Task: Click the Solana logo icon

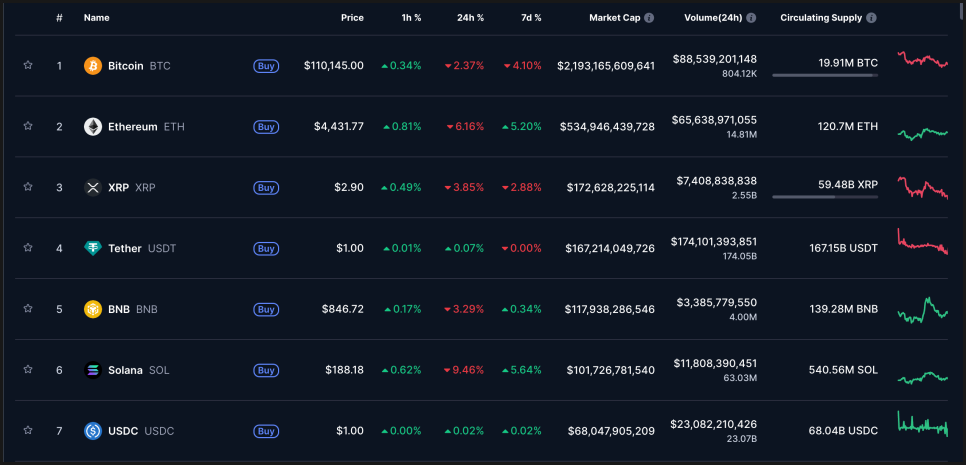Action: 93,370
